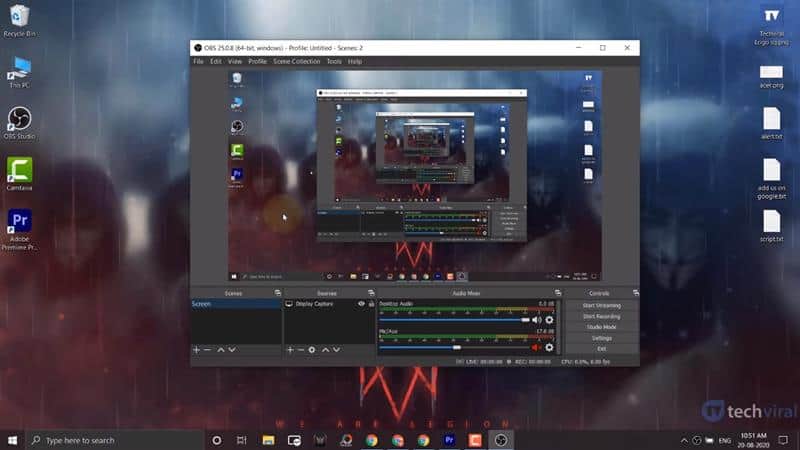
Task: Open Task View on taskbar
Action: pyautogui.click(x=242, y=440)
